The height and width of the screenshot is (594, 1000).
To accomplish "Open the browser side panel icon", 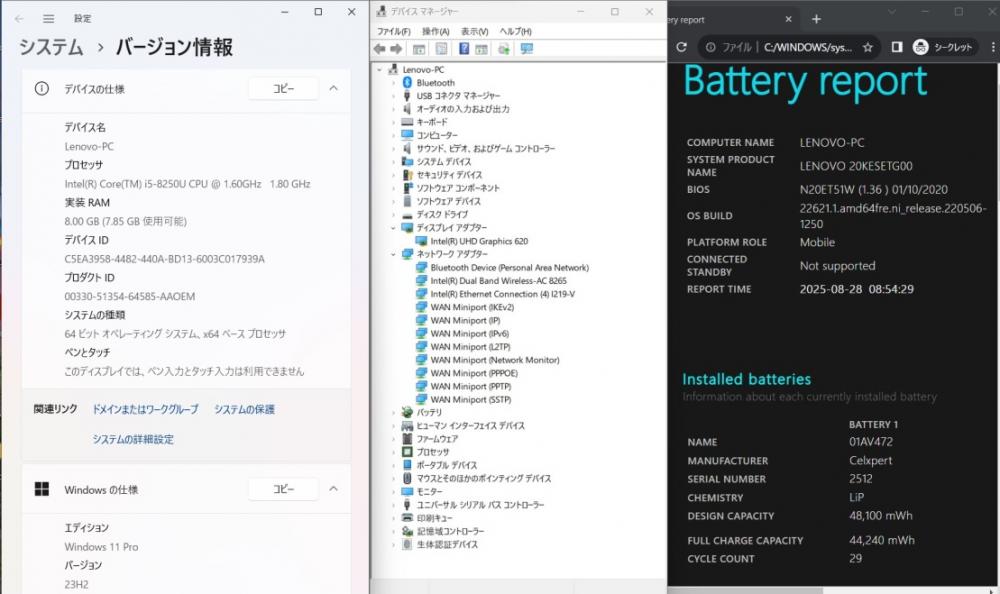I will [897, 47].
